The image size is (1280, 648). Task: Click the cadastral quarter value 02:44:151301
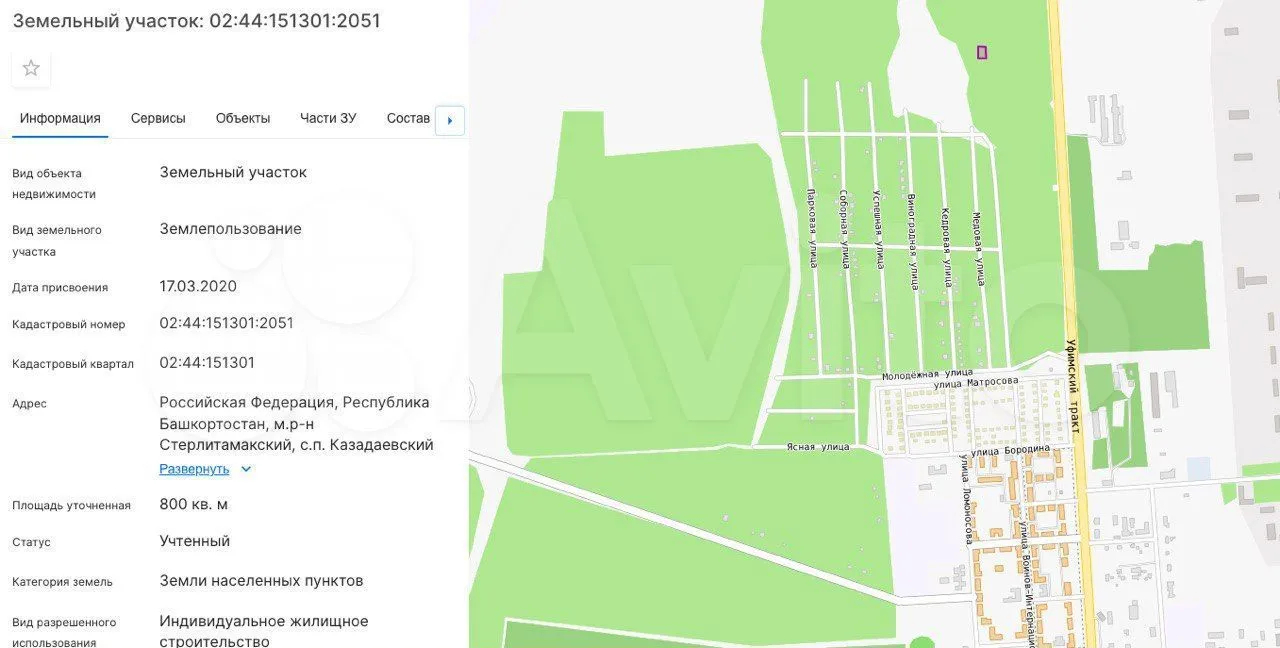click(207, 363)
